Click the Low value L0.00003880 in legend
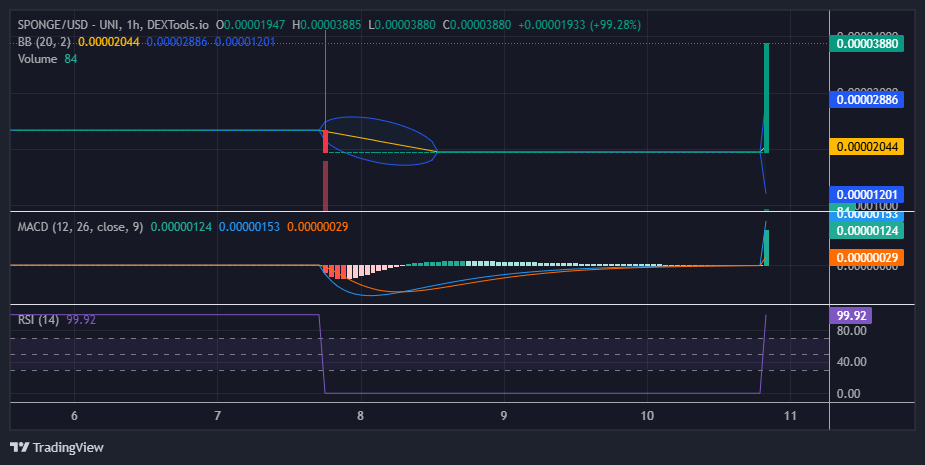The image size is (925, 465). pos(401,25)
